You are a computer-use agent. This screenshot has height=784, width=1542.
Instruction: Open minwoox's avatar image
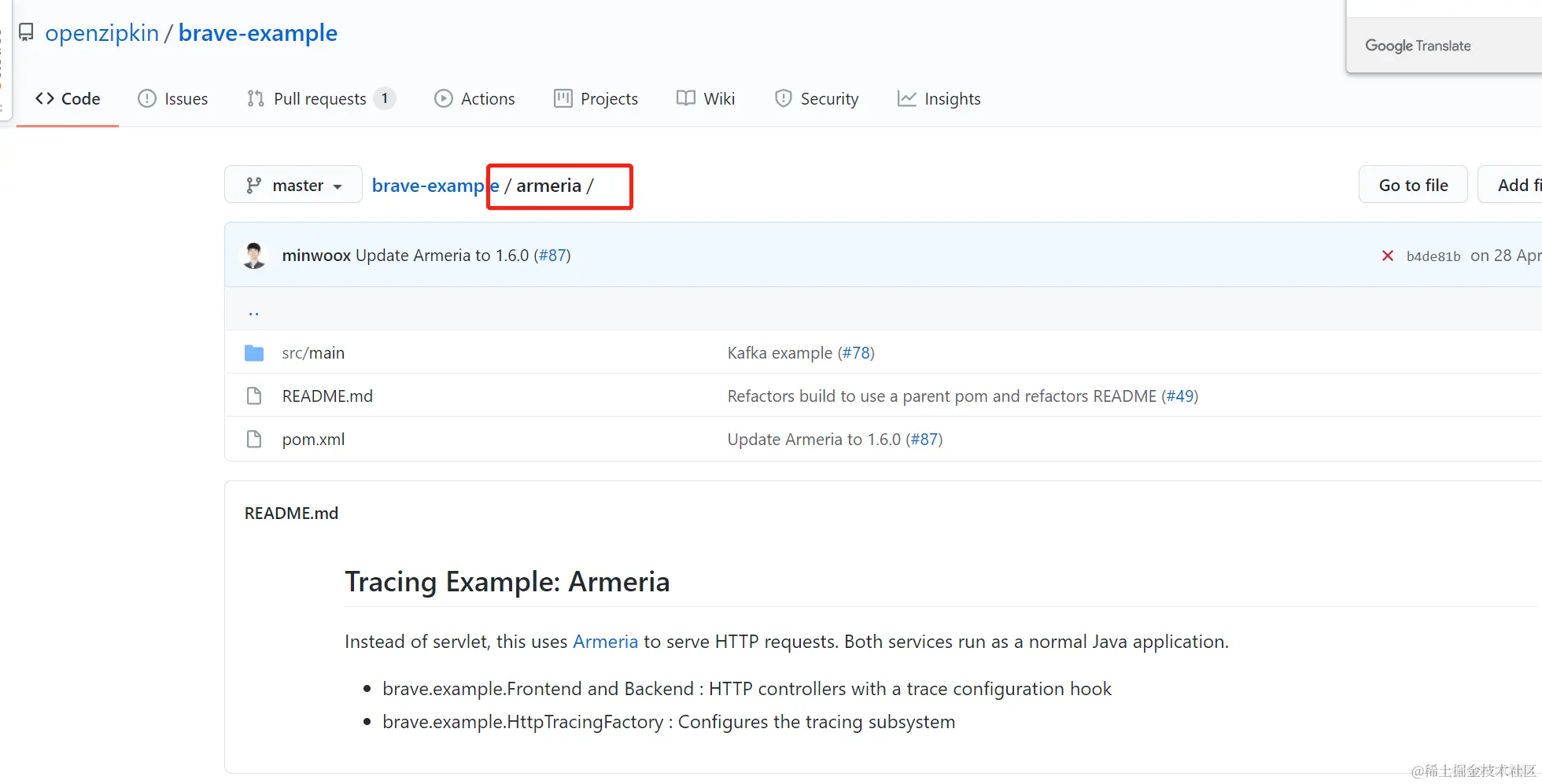(254, 256)
